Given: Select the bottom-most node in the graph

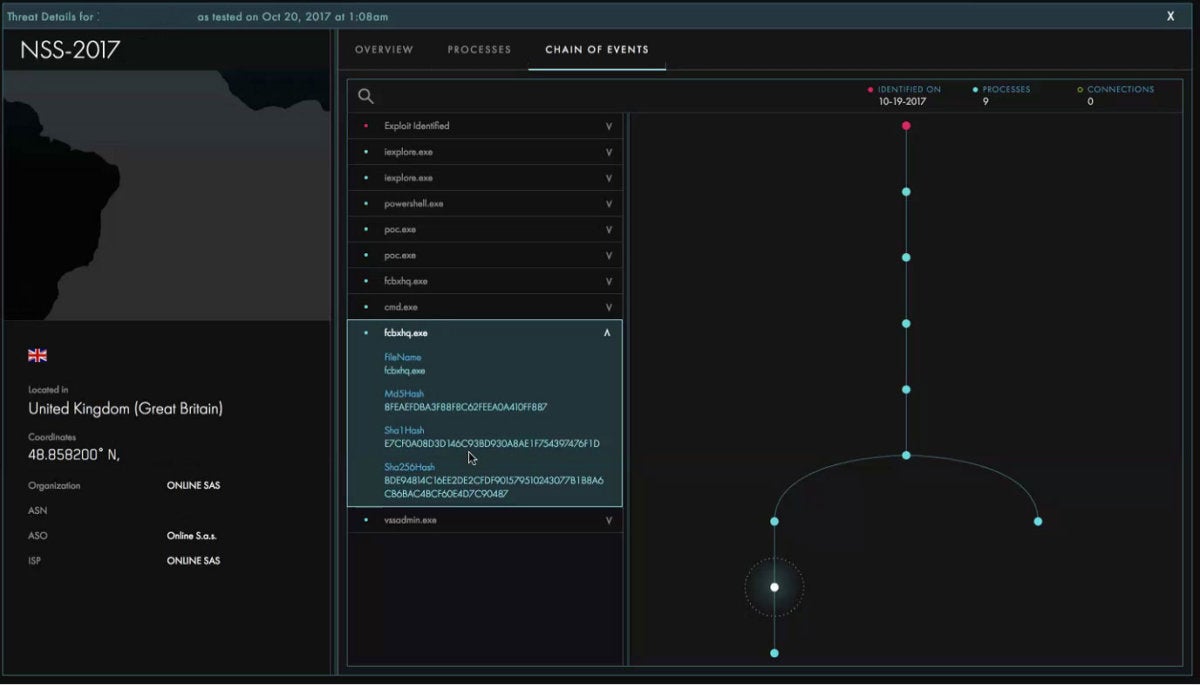Looking at the screenshot, I should pyautogui.click(x=774, y=653).
